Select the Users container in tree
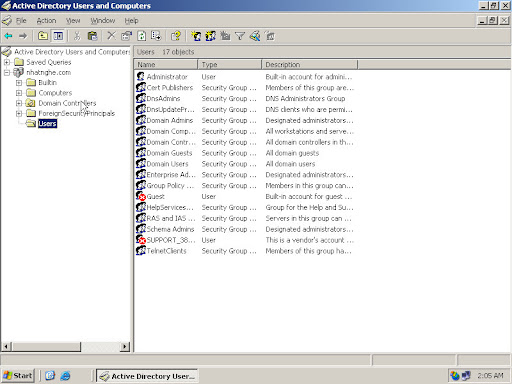This screenshot has height=384, width=512. [47, 124]
